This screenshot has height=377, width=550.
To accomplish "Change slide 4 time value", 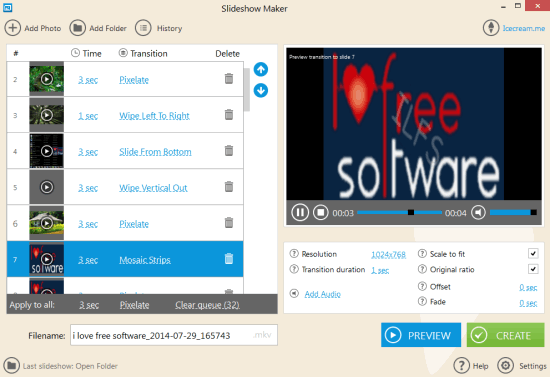I will click(x=88, y=152).
